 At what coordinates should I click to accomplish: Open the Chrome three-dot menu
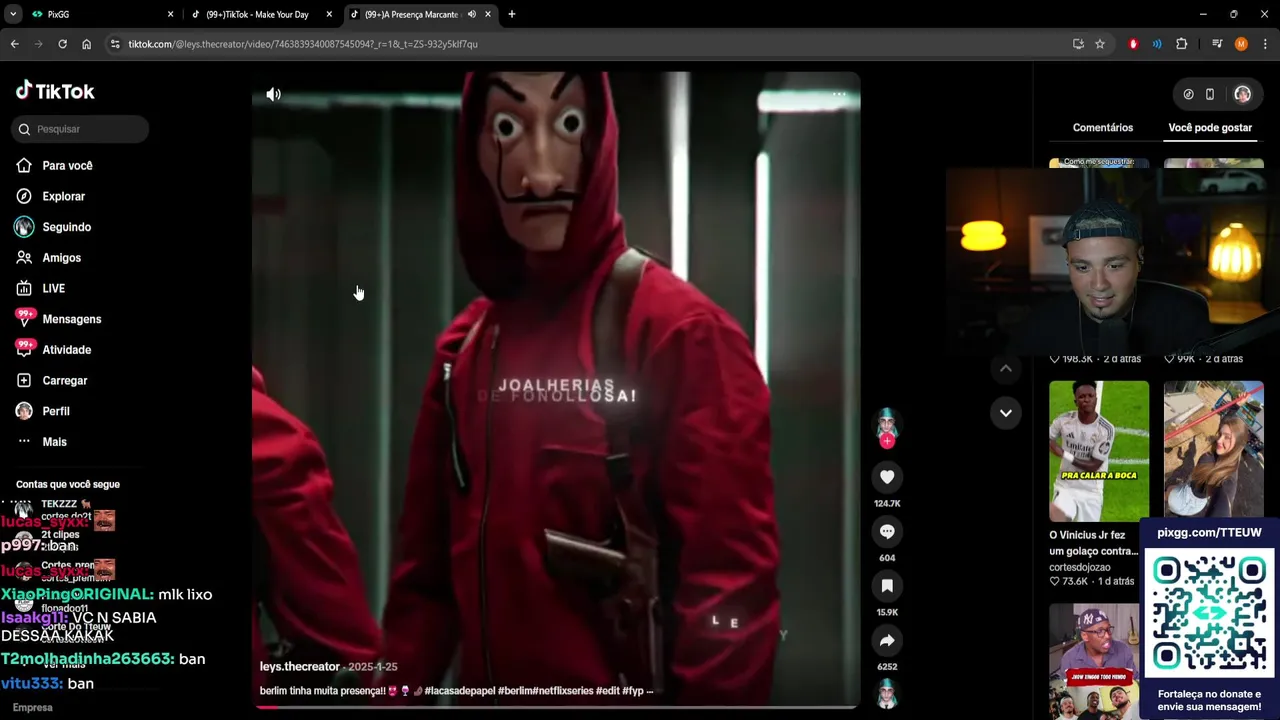coord(1265,44)
